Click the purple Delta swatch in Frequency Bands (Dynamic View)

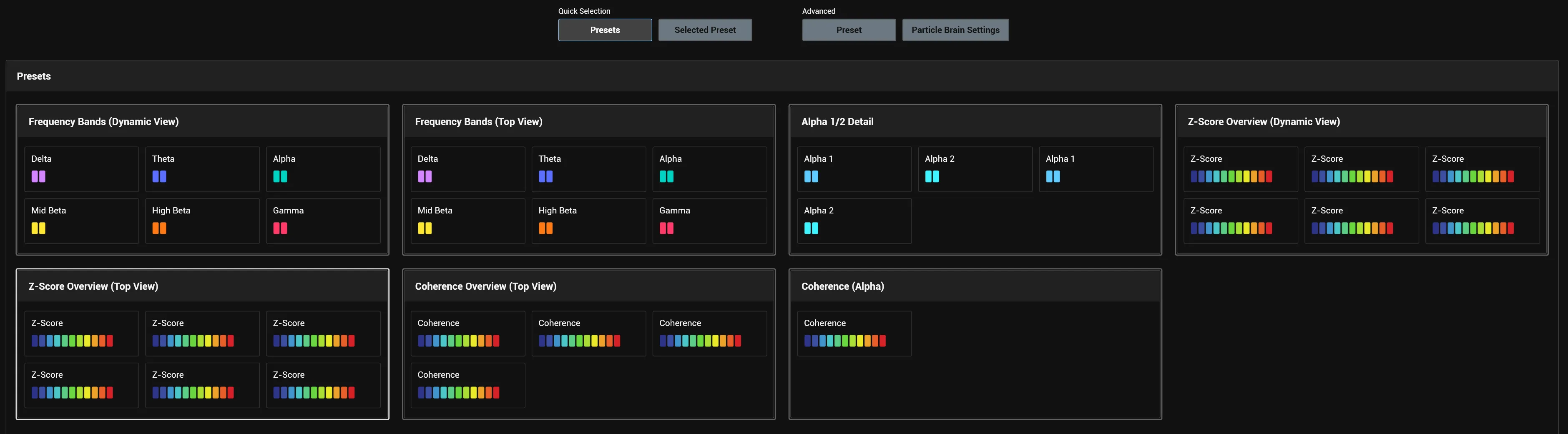pos(38,176)
